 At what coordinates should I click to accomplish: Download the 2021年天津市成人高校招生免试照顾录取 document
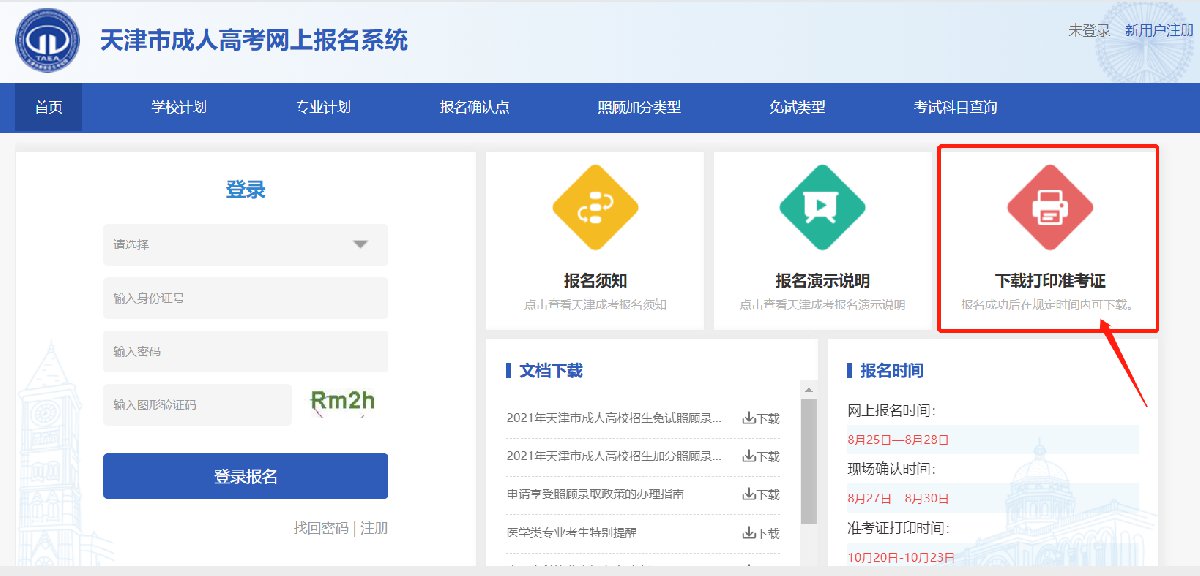[760, 418]
